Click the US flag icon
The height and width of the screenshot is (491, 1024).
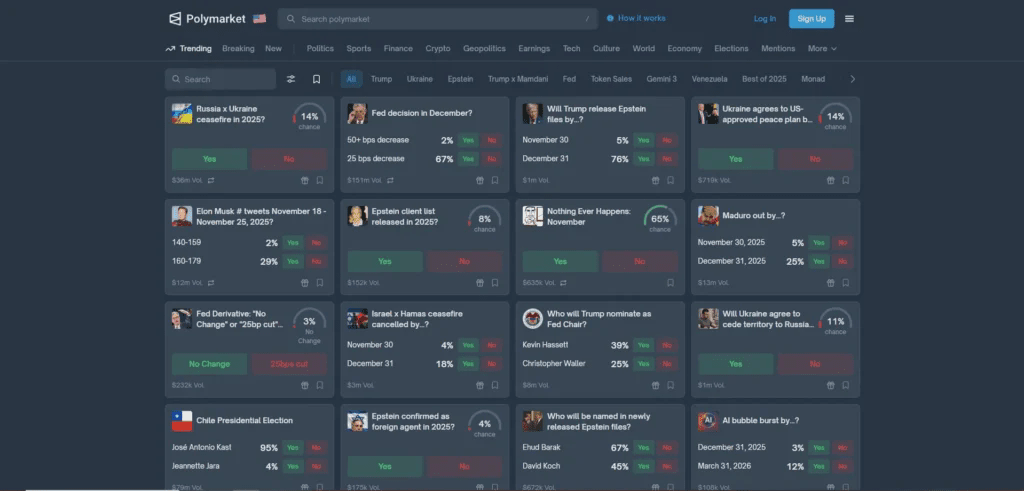point(259,19)
